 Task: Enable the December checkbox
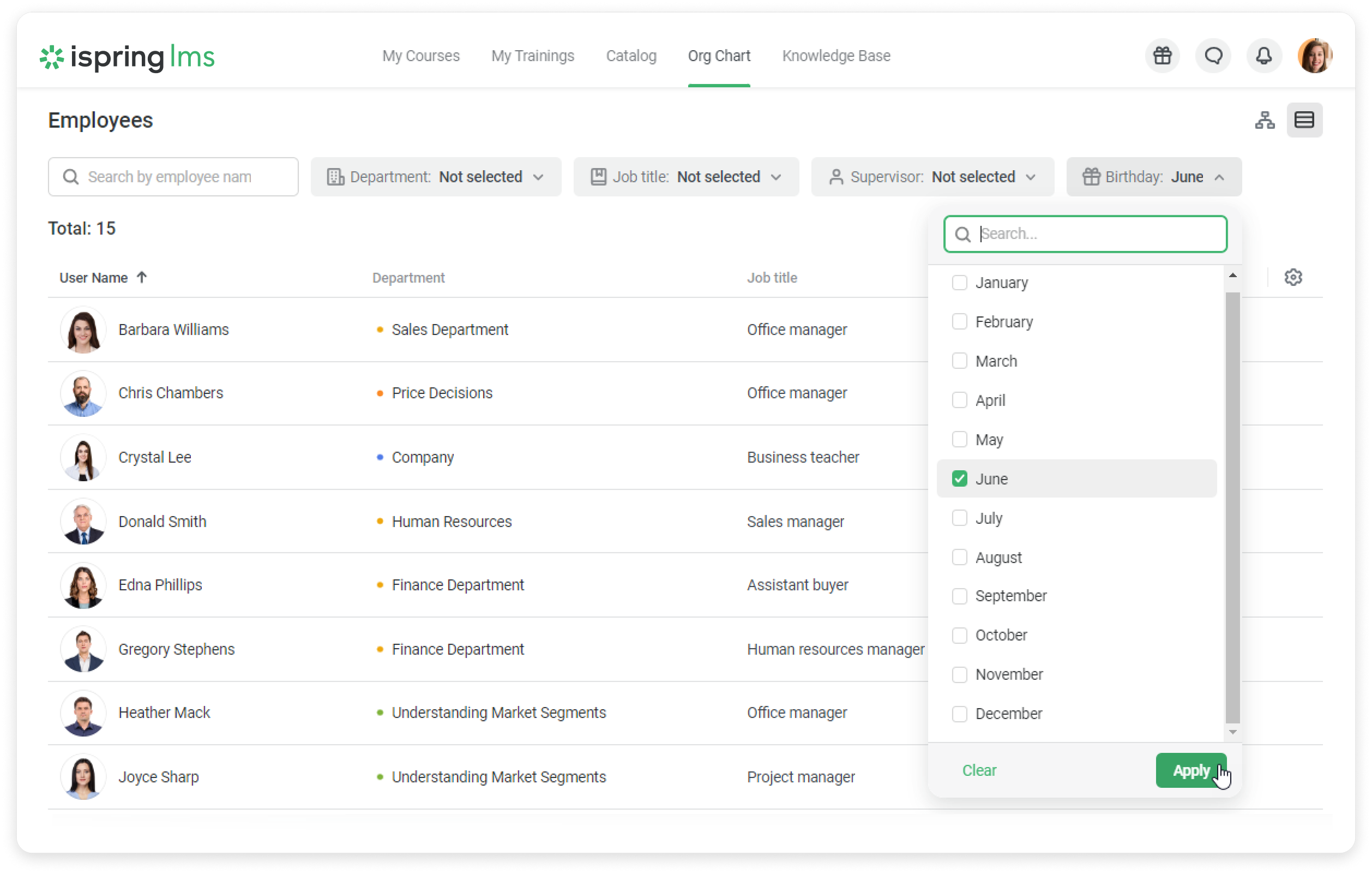[960, 714]
